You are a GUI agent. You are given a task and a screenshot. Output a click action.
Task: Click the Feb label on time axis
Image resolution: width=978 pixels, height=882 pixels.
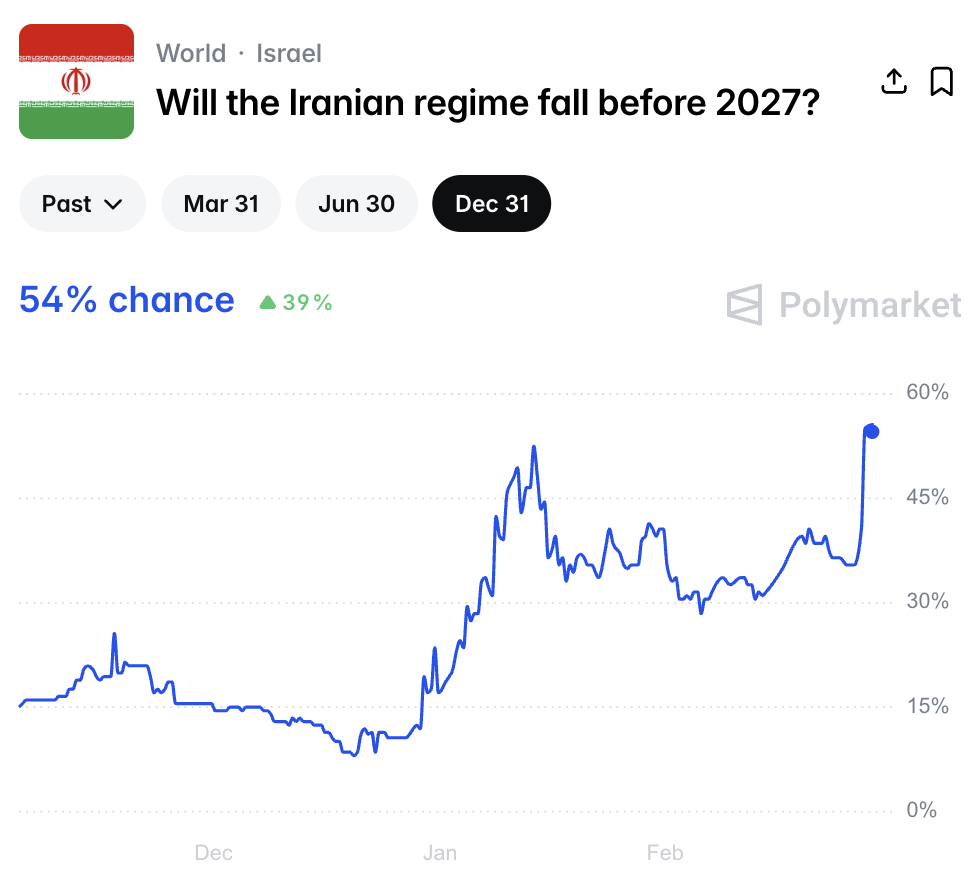click(665, 853)
